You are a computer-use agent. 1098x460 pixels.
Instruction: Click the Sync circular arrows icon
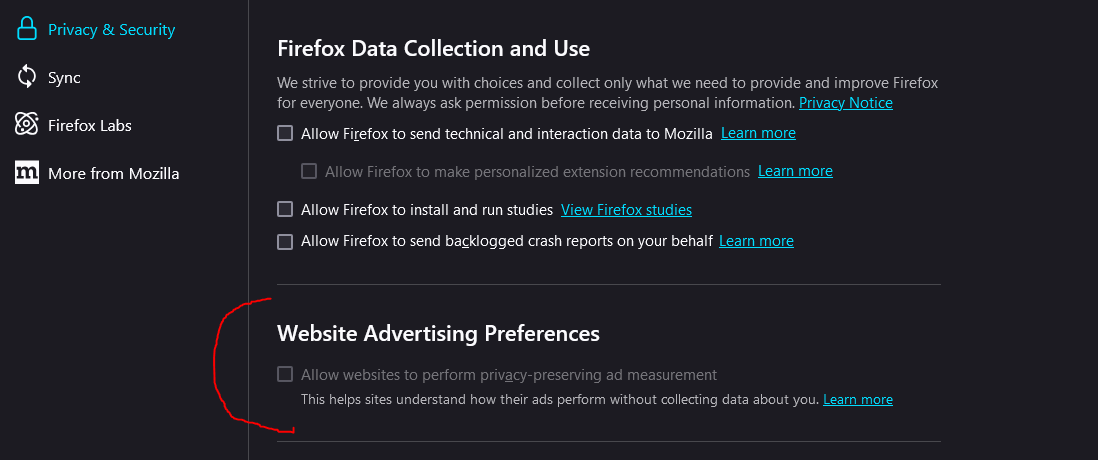[x=27, y=77]
